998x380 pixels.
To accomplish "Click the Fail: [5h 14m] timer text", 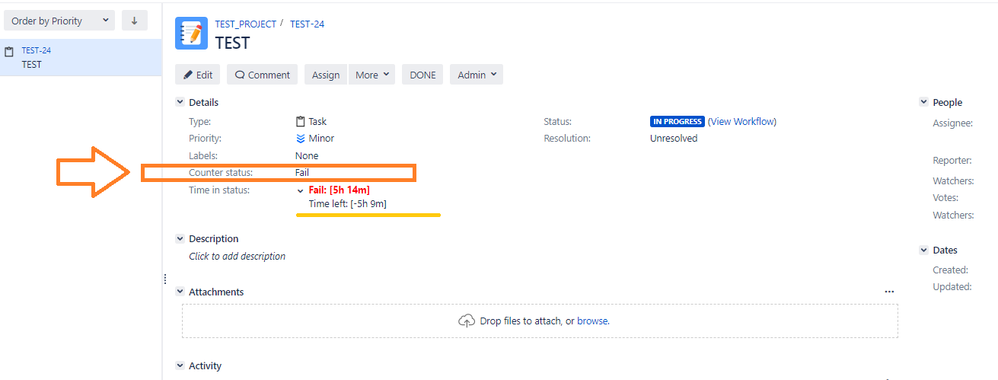I will click(x=339, y=190).
